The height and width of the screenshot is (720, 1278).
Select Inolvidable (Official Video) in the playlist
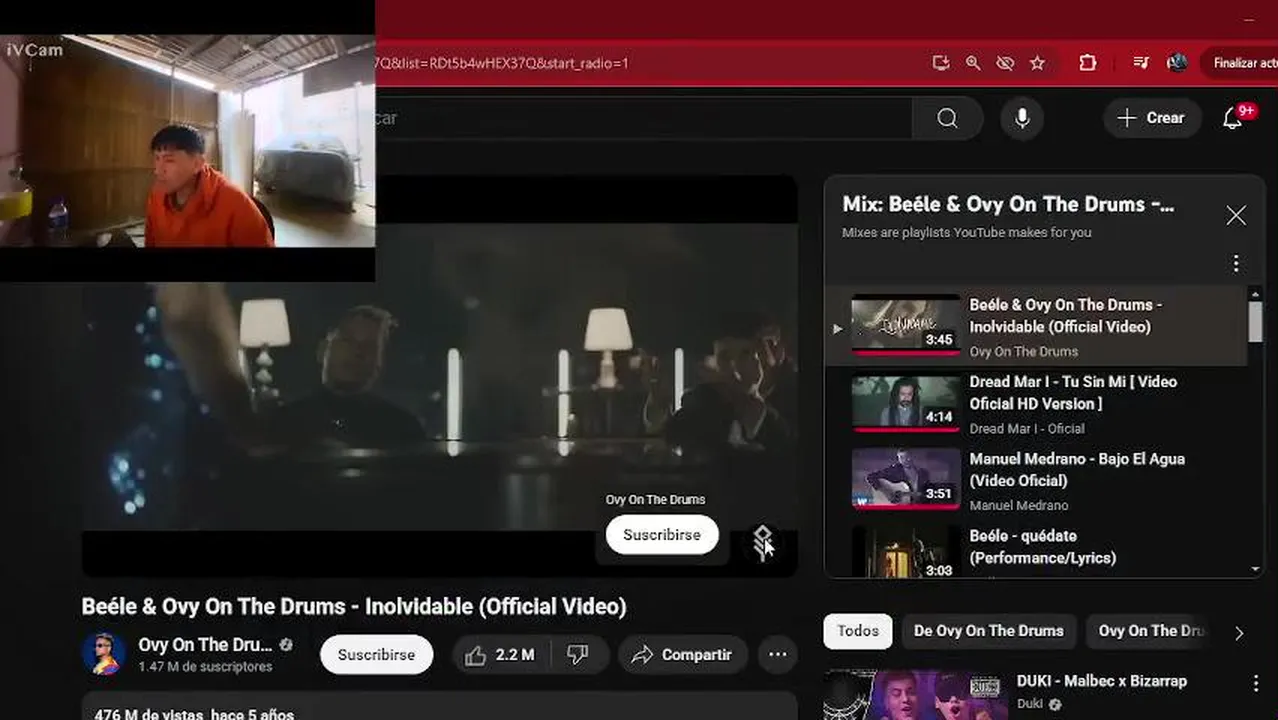(x=1065, y=316)
